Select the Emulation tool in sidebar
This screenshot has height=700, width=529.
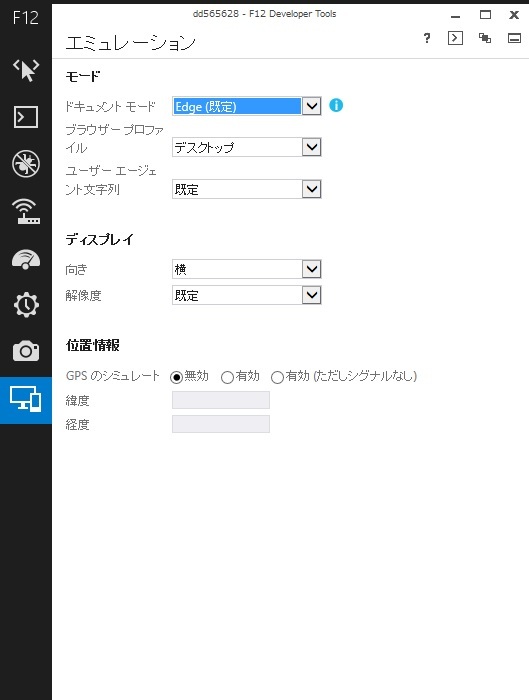click(x=25, y=400)
